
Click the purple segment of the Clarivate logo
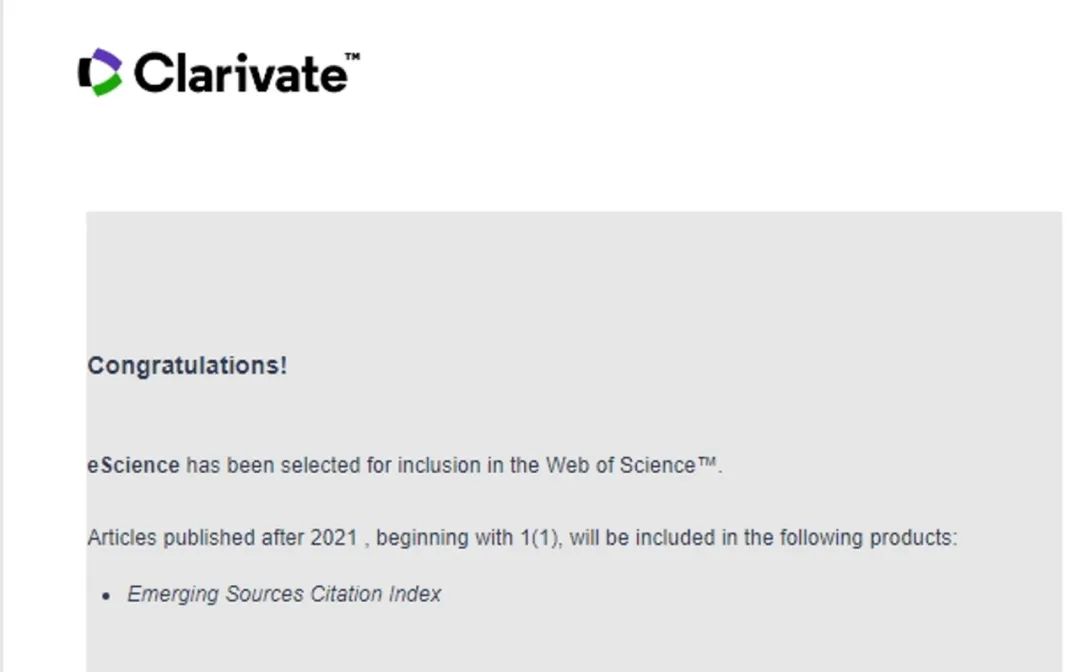(x=104, y=57)
